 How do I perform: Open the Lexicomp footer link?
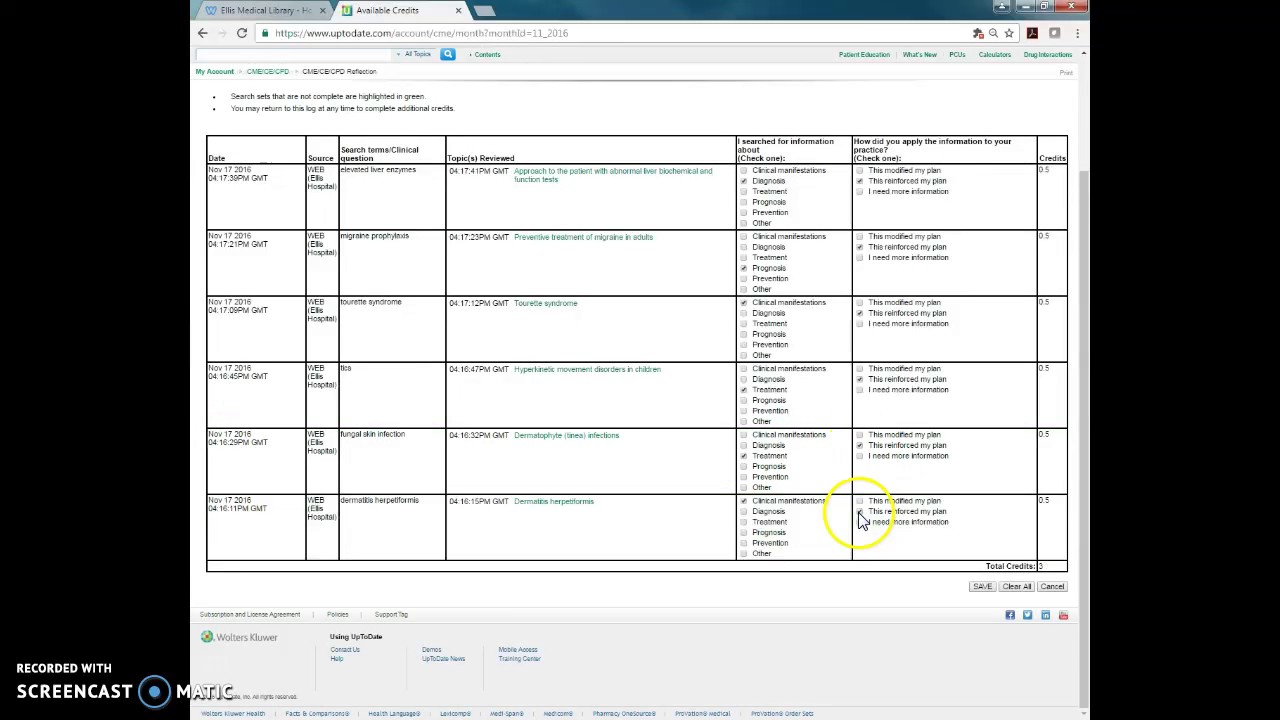[x=455, y=714]
